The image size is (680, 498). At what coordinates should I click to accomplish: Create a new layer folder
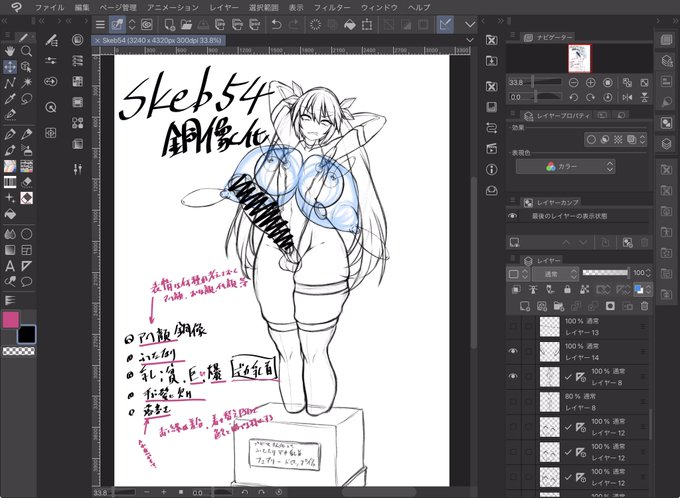click(x=559, y=306)
